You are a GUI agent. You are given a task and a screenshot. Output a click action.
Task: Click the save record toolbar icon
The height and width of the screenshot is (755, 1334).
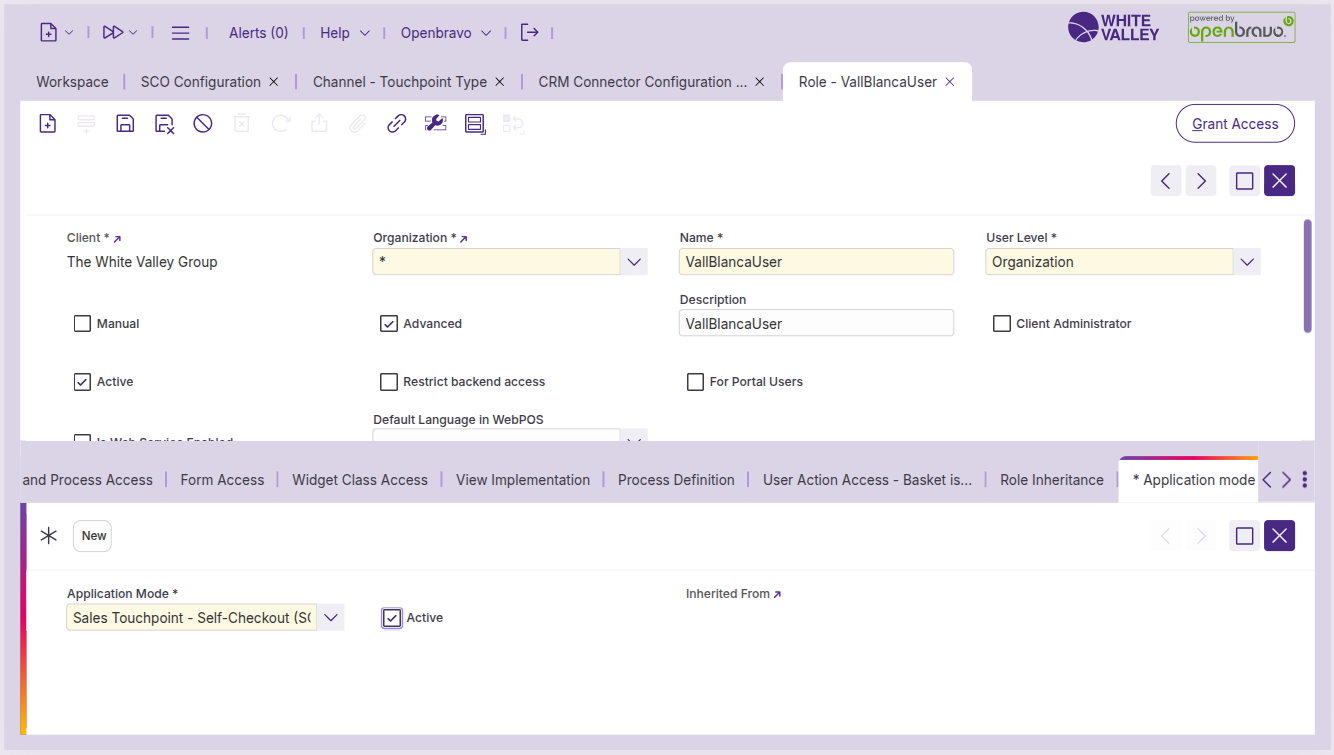(x=125, y=124)
